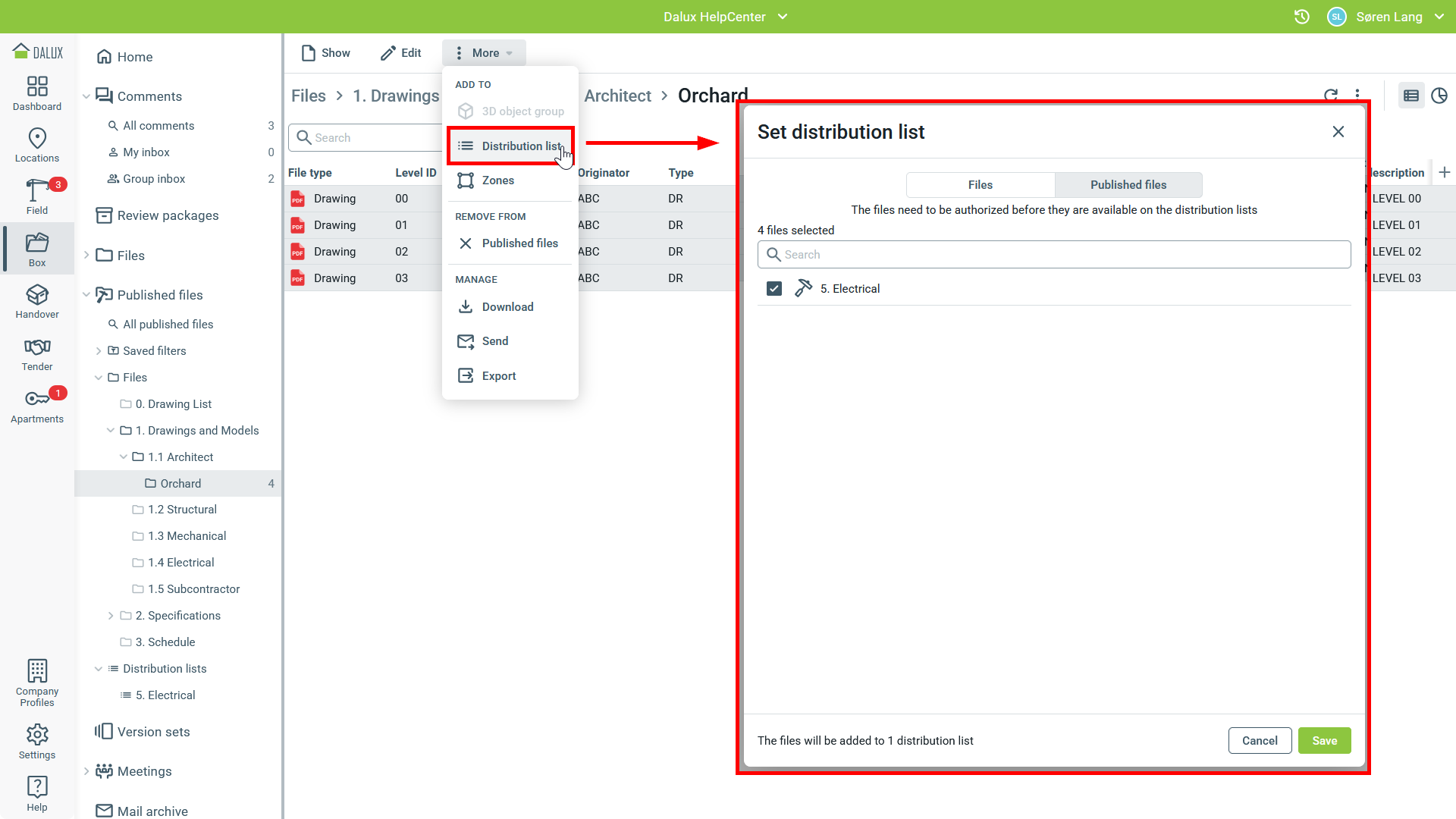Switch to the Files tab in the dialog
The image size is (1456, 819).
pos(980,185)
